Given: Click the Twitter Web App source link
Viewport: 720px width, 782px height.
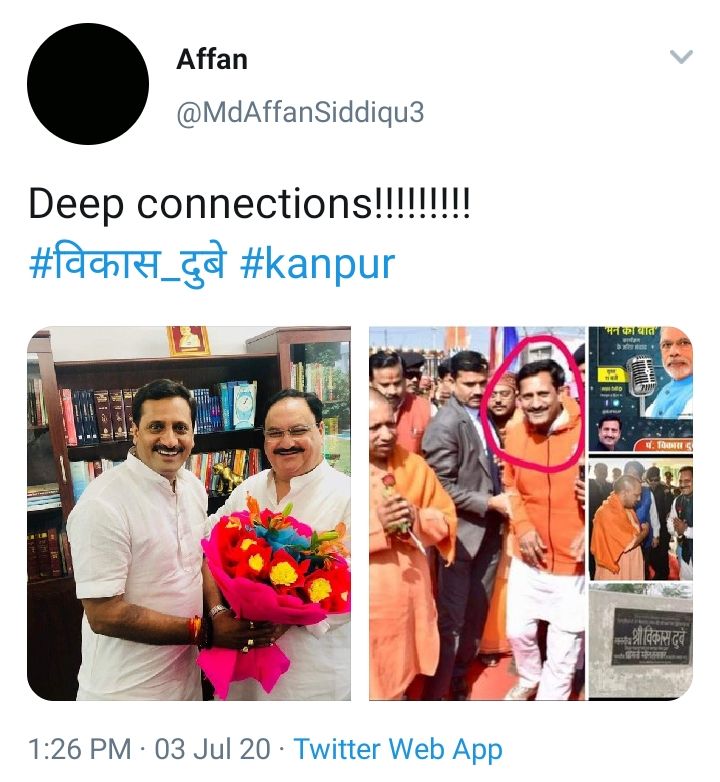Looking at the screenshot, I should 398,750.
